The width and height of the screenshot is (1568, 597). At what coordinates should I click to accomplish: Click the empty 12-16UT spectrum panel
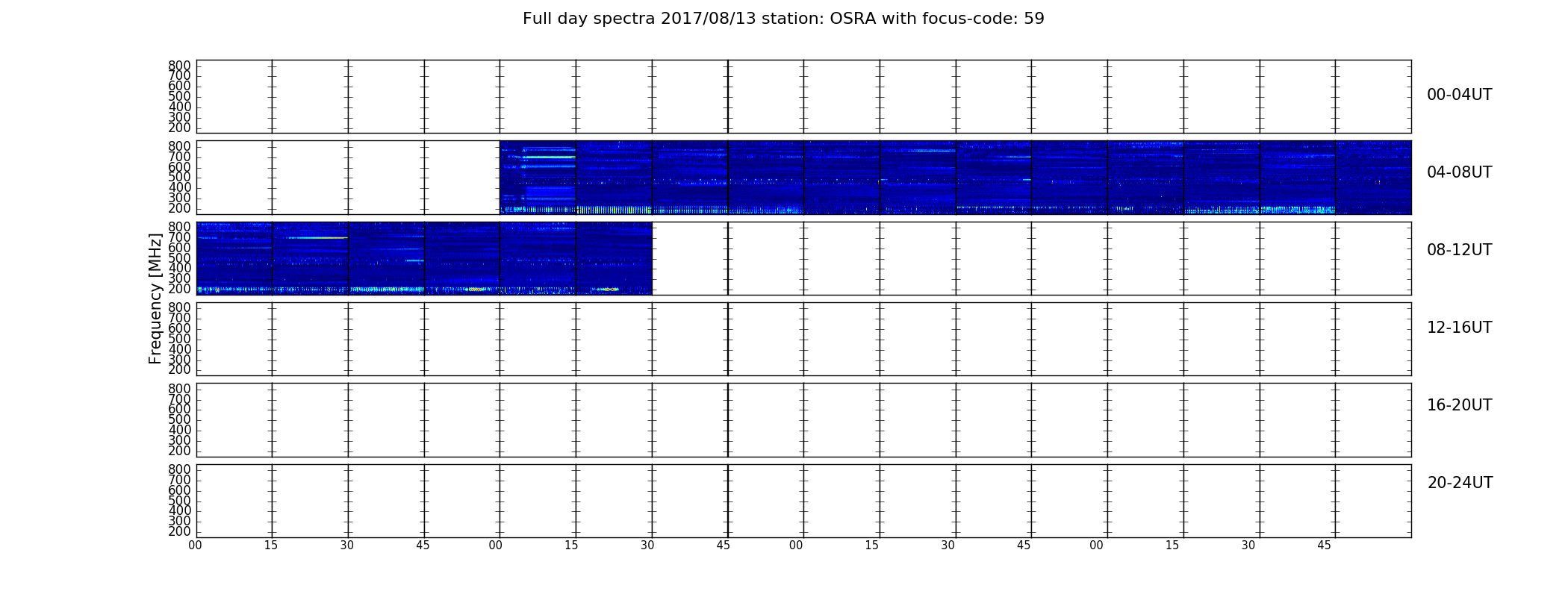[x=803, y=339]
